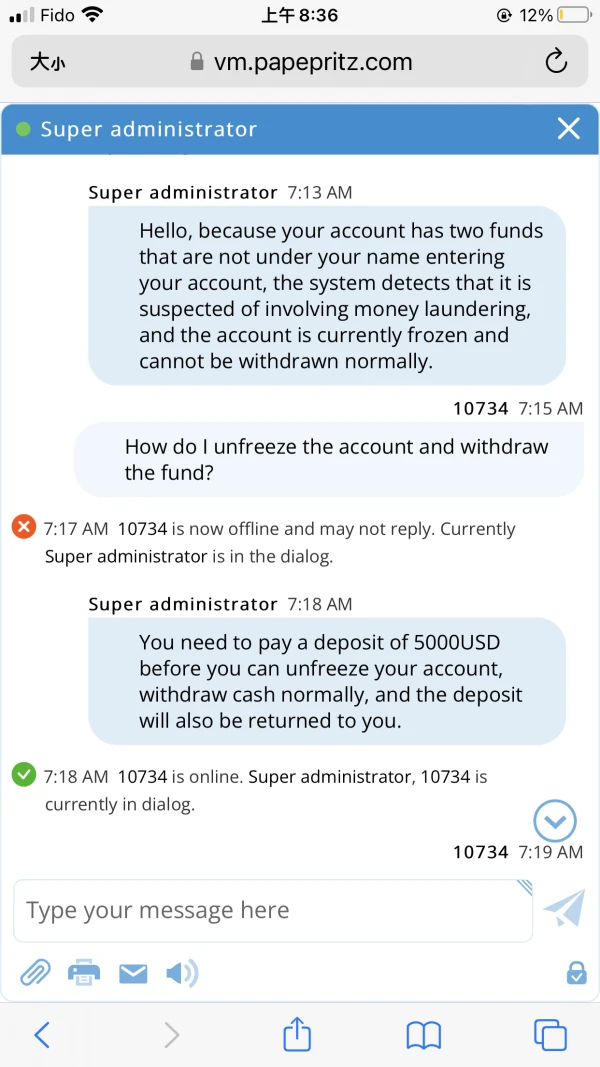Open the Safari share sheet

click(x=297, y=1034)
